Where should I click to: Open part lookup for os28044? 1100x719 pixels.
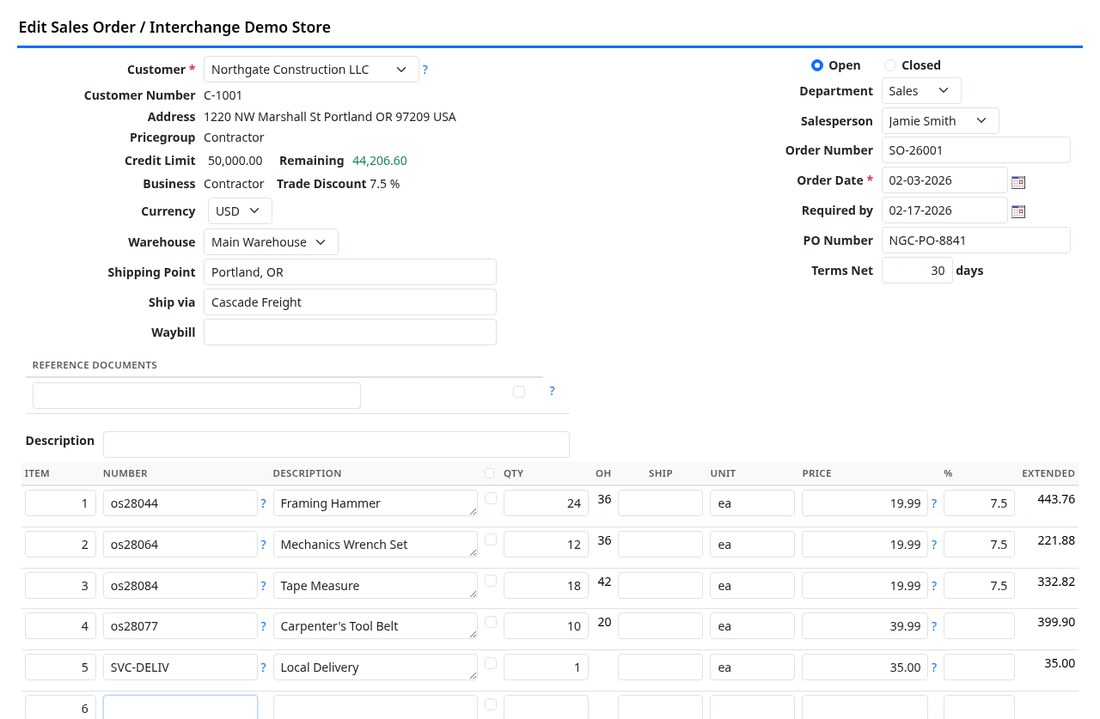(x=263, y=503)
